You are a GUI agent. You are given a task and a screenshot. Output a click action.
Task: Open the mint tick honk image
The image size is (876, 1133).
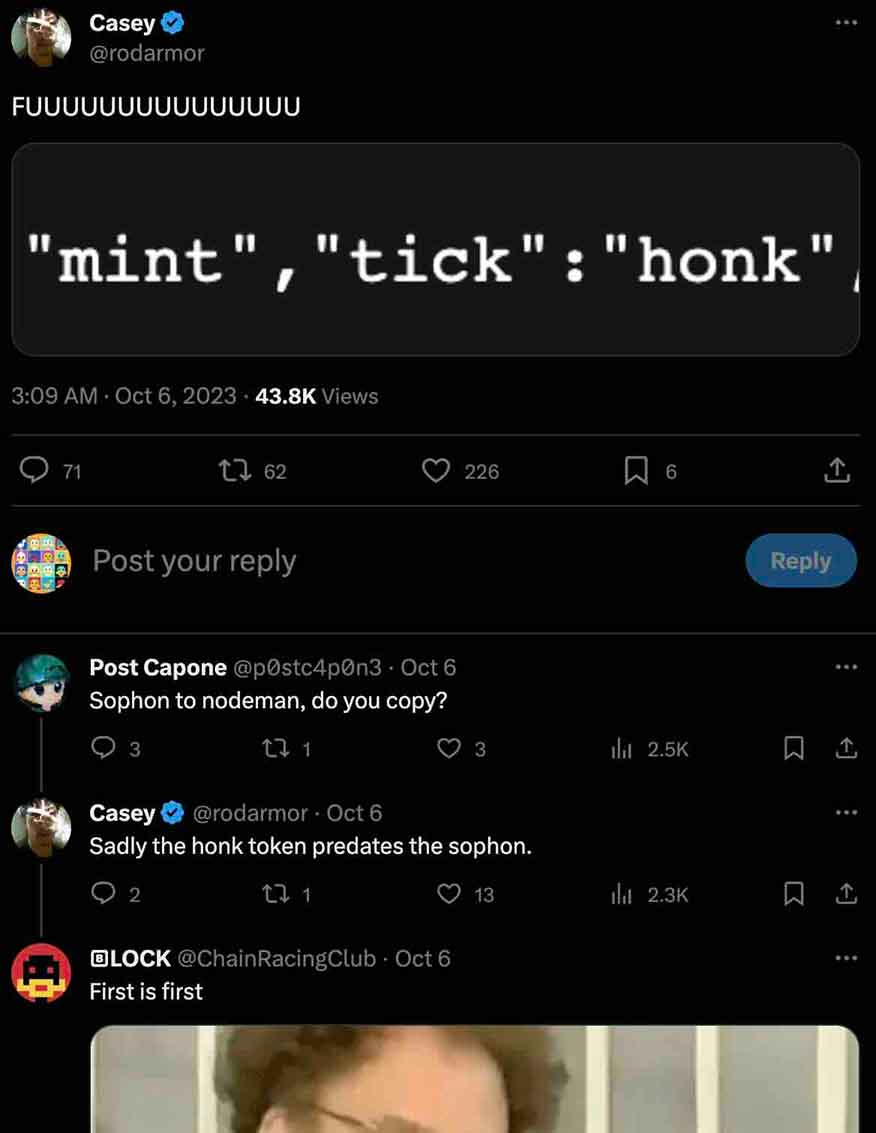436,250
